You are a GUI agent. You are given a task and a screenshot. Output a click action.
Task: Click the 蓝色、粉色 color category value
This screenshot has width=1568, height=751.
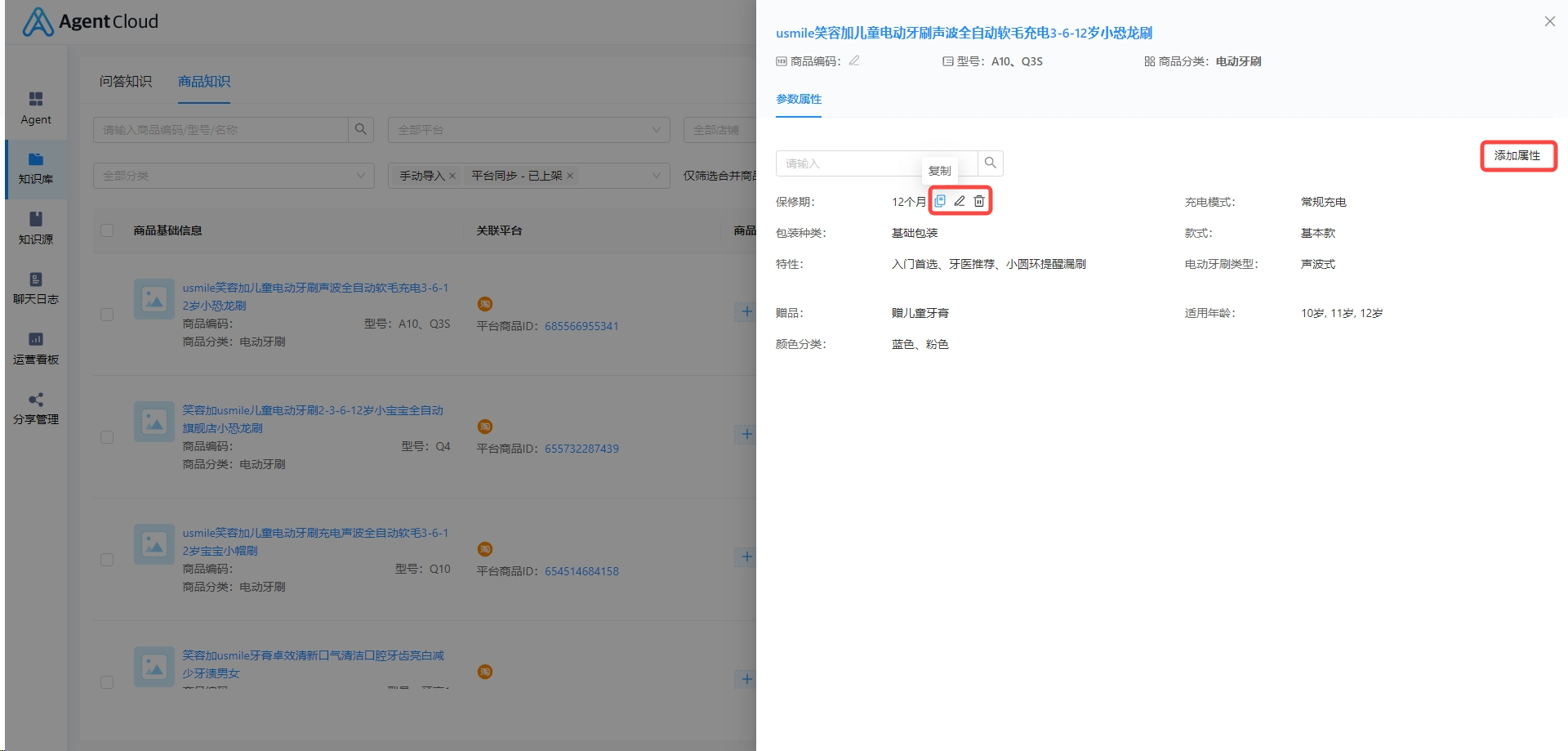pos(920,344)
